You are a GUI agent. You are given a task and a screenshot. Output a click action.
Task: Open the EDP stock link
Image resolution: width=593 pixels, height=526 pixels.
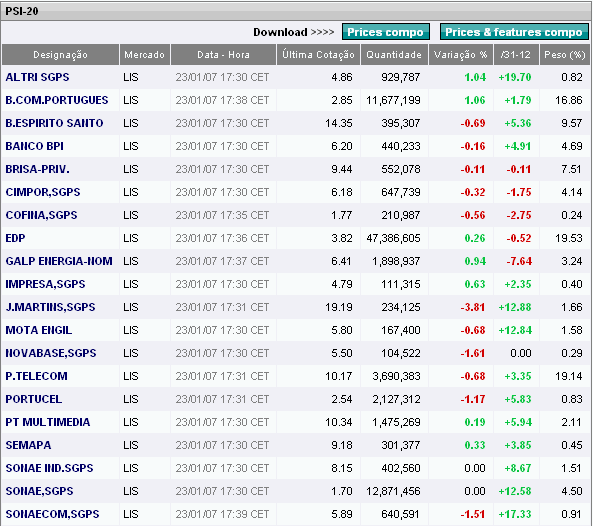(15, 238)
